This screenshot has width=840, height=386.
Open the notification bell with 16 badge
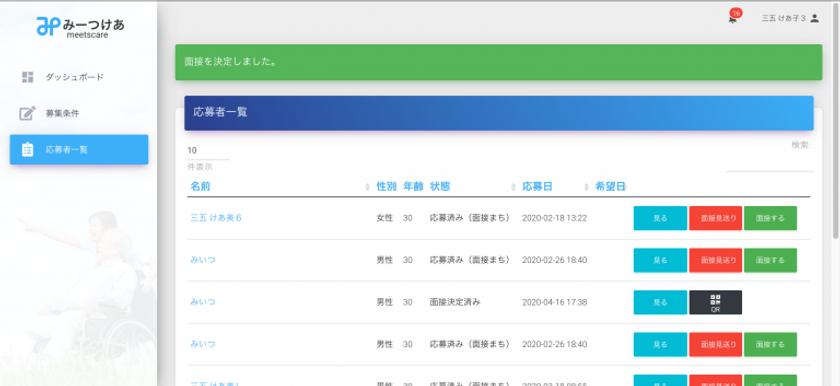[x=733, y=19]
